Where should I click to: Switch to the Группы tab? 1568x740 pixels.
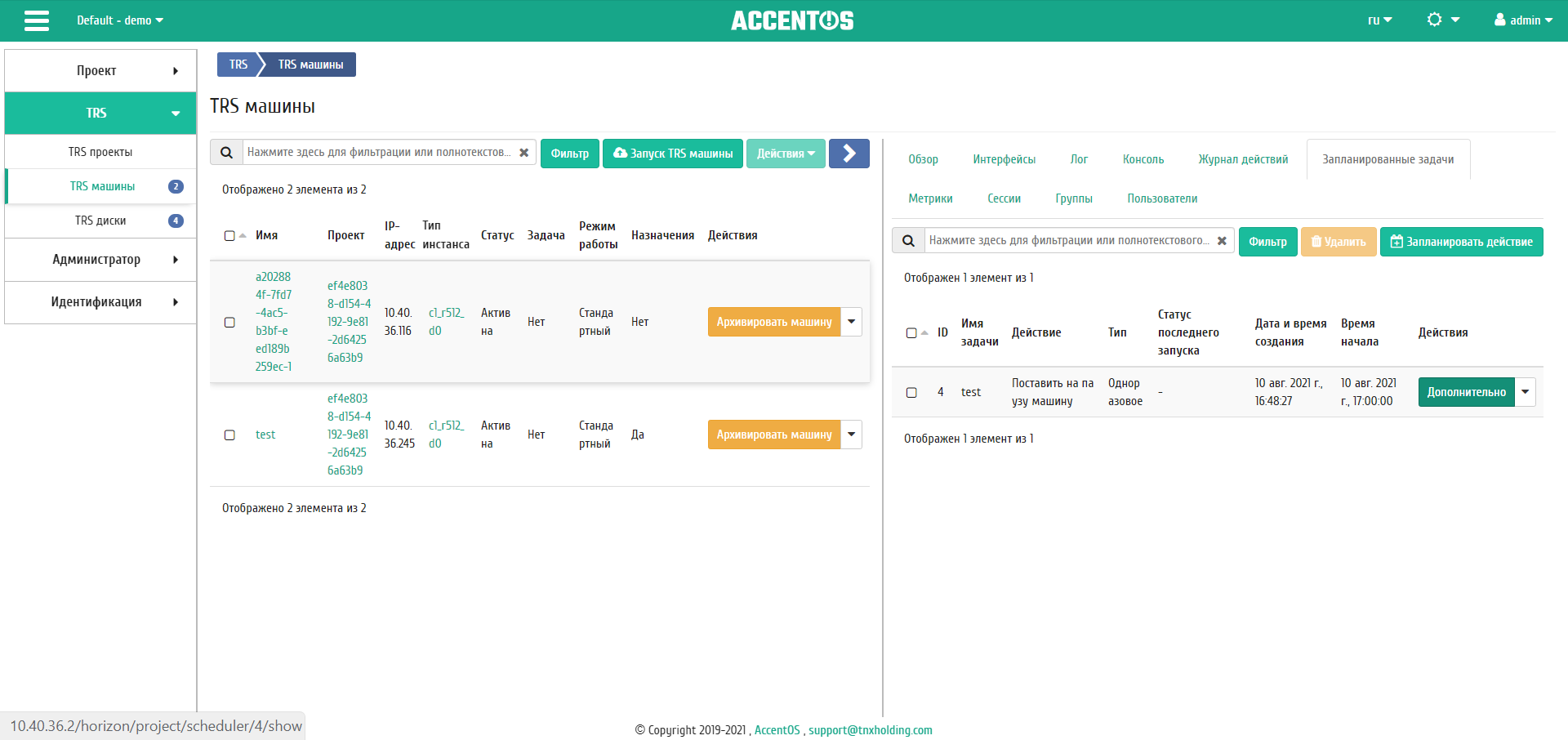click(x=1073, y=198)
